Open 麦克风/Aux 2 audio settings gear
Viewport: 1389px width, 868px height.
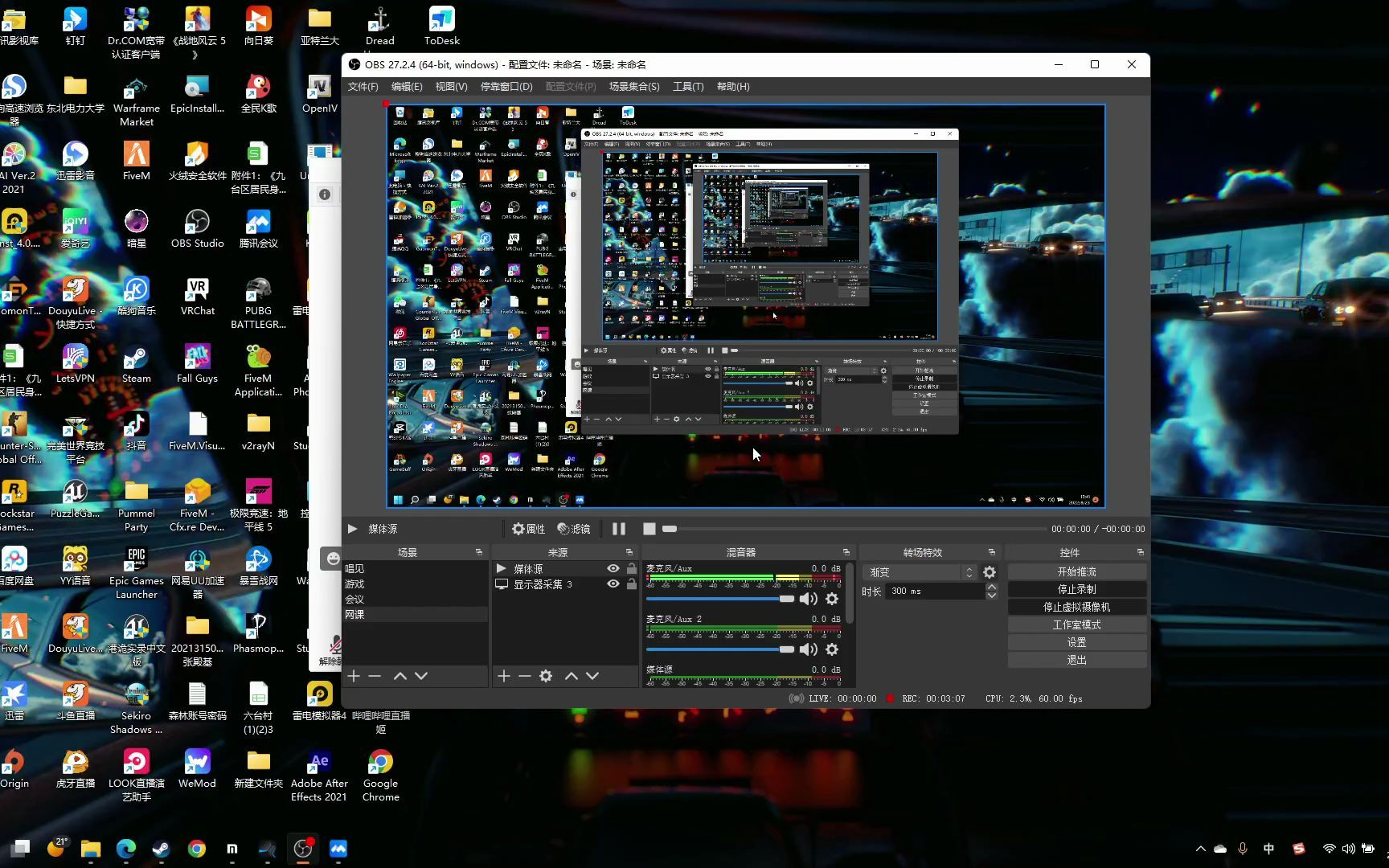[832, 649]
